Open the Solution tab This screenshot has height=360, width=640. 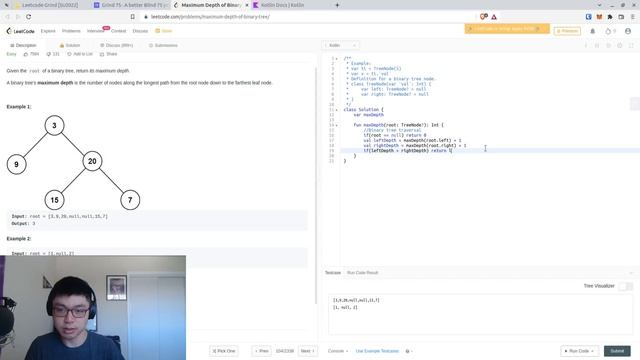70,45
